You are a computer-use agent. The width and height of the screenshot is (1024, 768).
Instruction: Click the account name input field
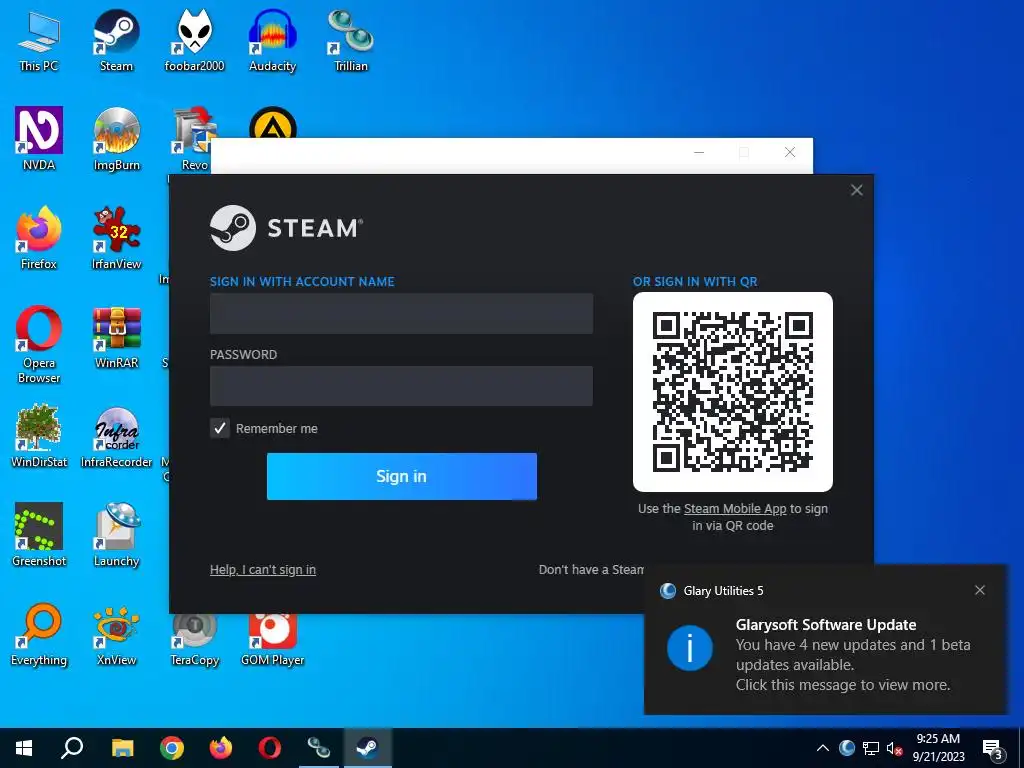coord(401,313)
